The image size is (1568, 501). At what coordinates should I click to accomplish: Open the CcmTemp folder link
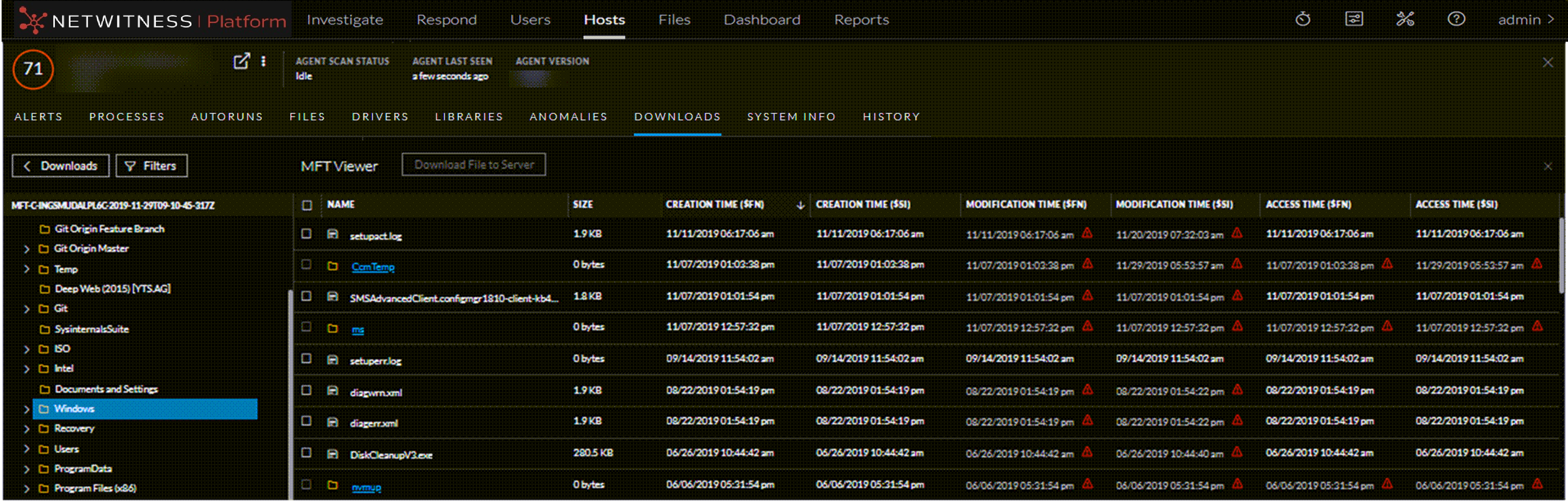pos(373,267)
